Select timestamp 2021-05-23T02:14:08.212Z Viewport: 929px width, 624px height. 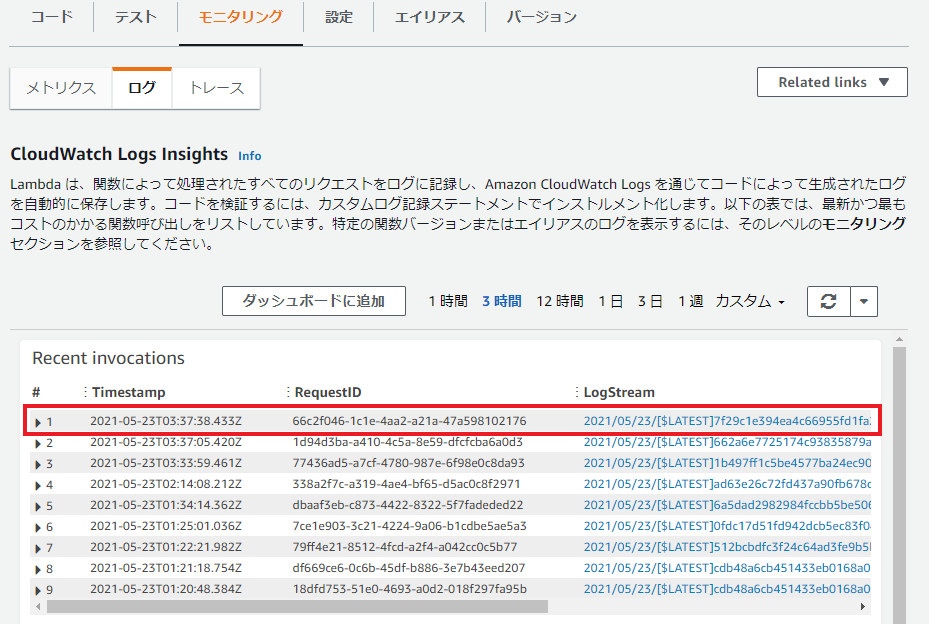166,484
